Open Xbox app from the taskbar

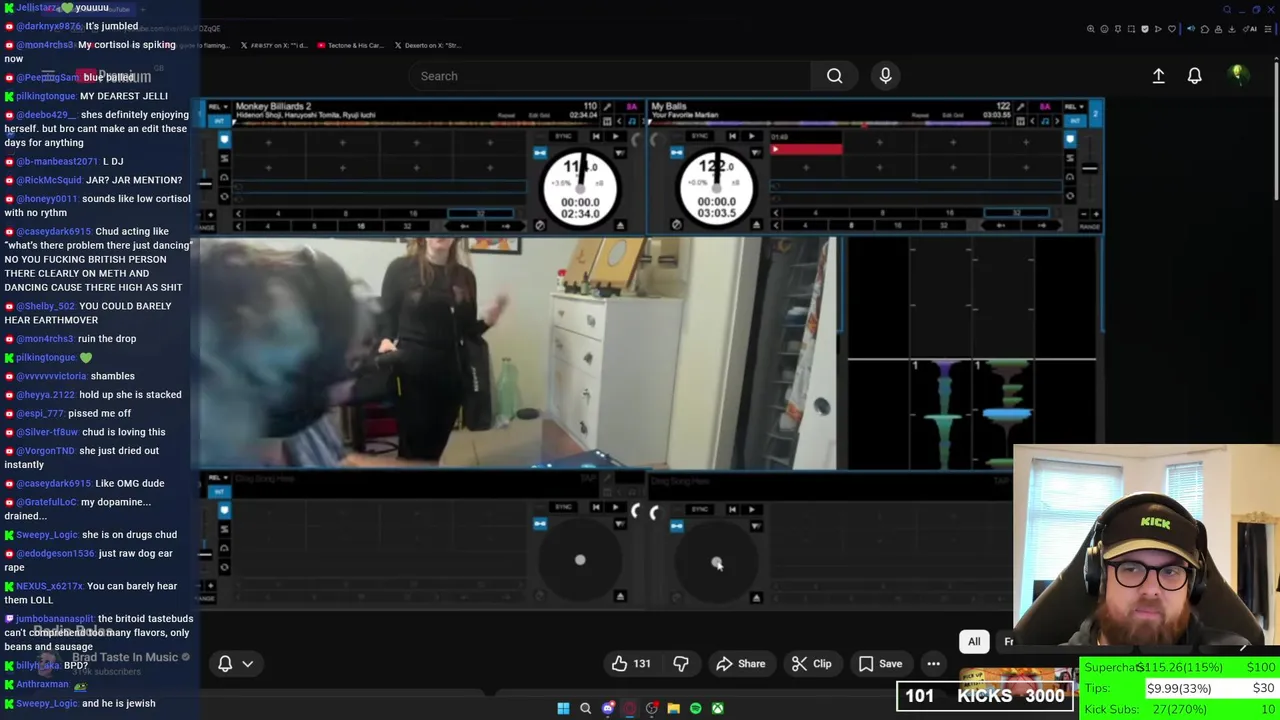pos(717,708)
